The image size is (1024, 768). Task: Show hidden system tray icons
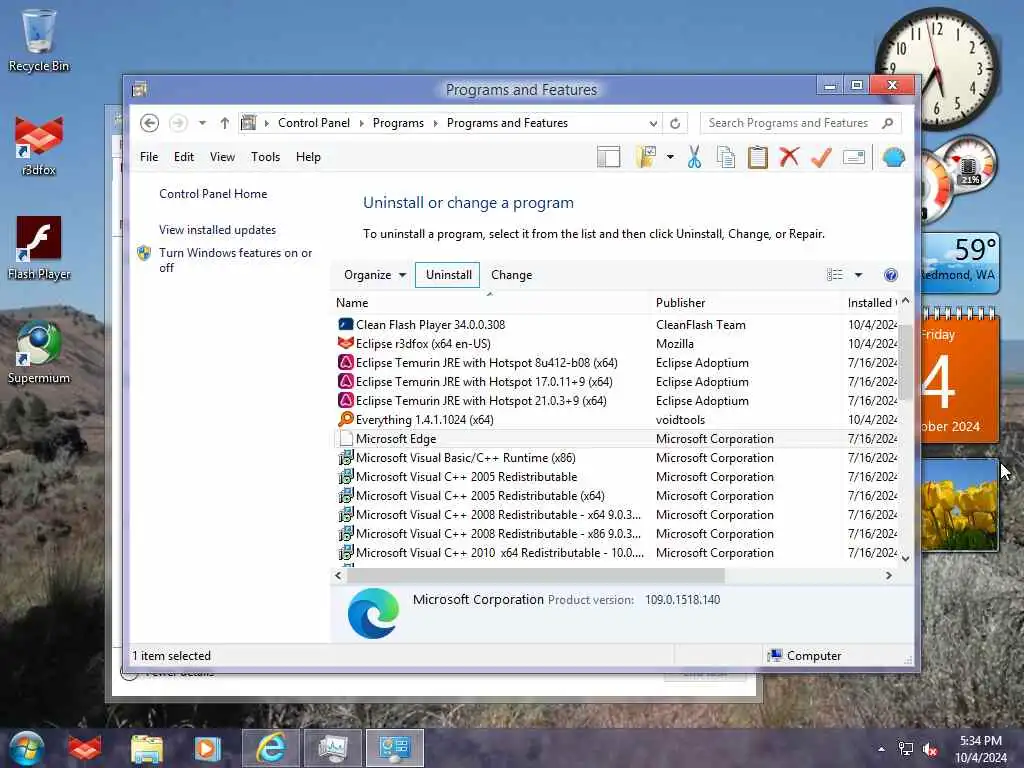click(882, 749)
